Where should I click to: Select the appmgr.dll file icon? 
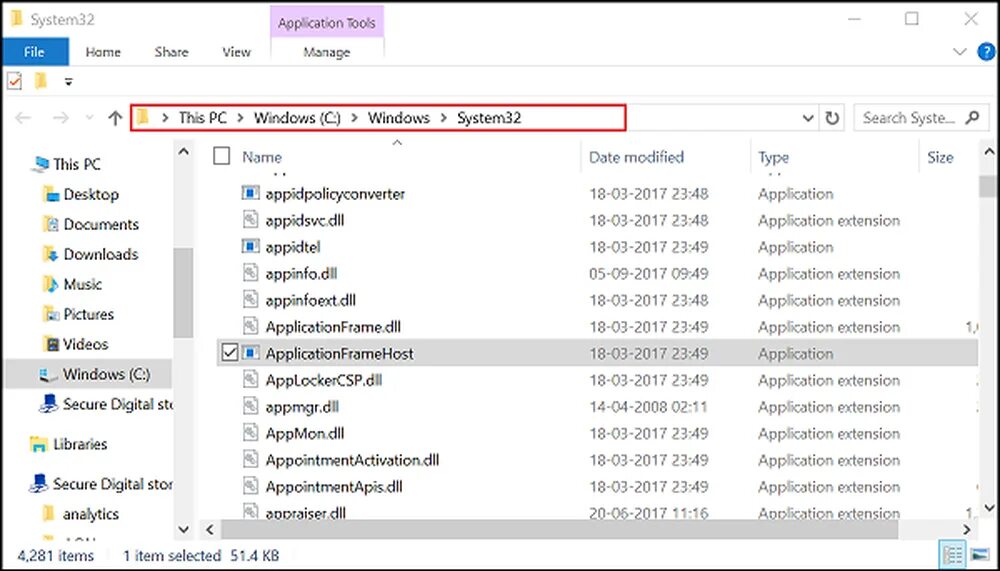coord(251,406)
